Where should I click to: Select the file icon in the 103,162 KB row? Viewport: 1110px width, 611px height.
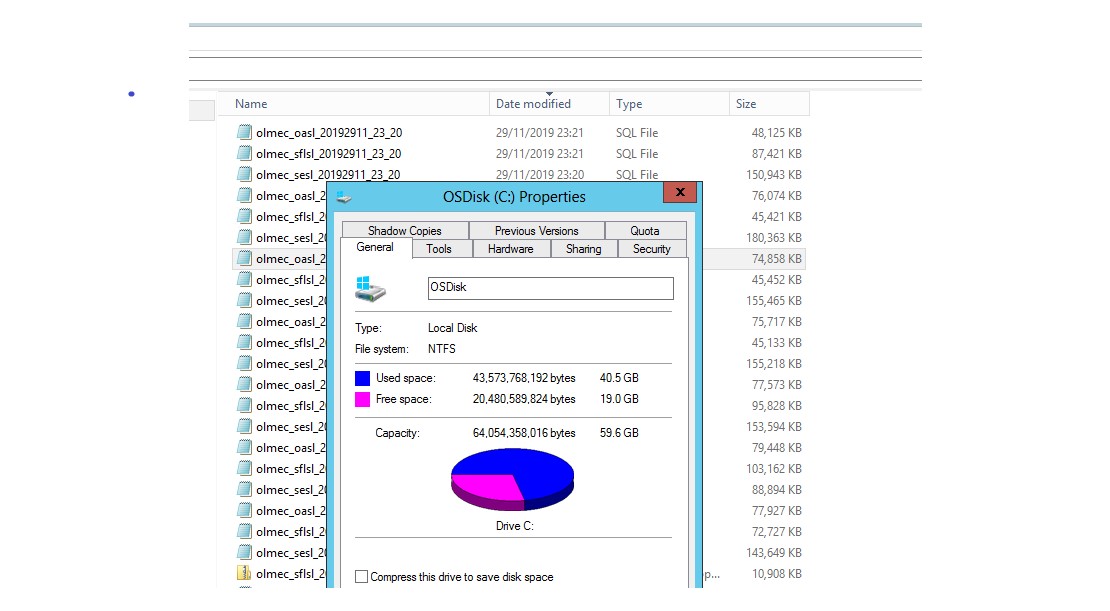point(244,469)
